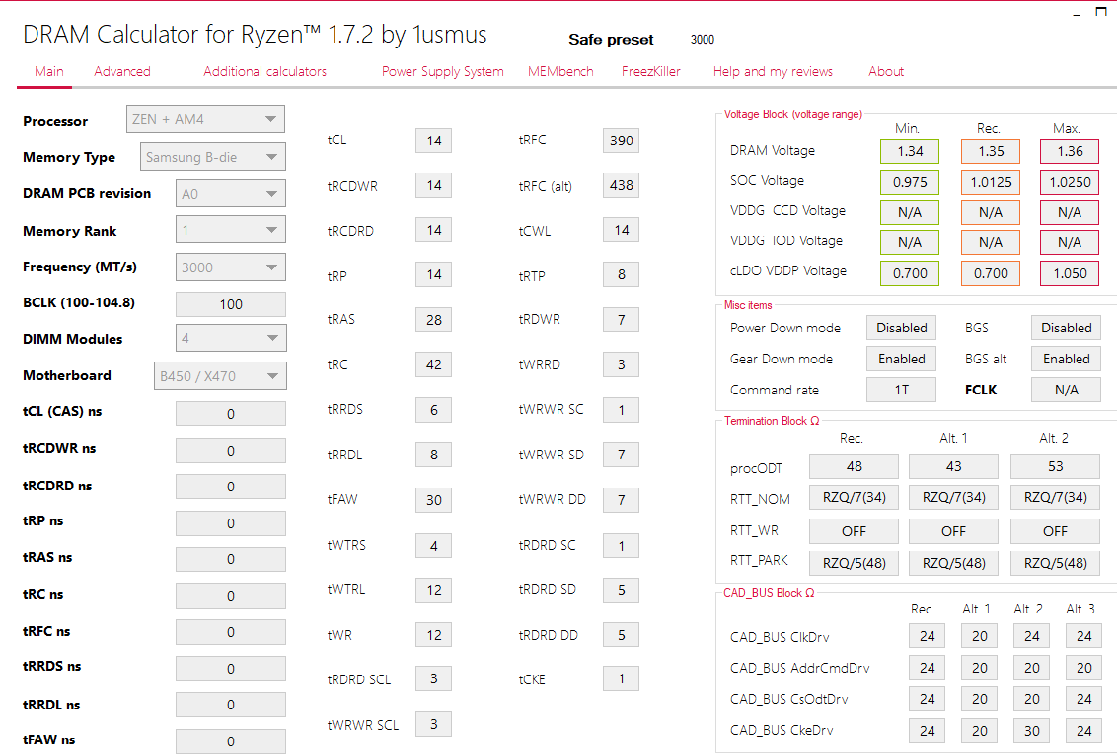The image size is (1117, 755).
Task: Click the tRAS ns input field
Action: [x=231, y=559]
